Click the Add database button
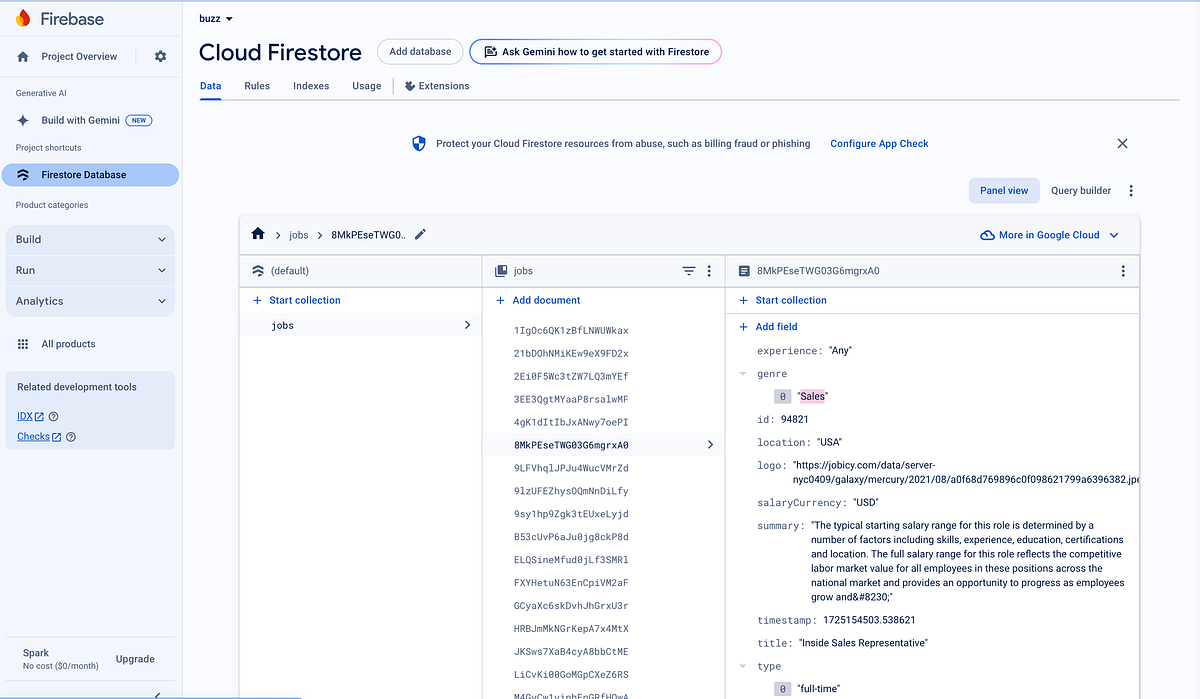 (419, 51)
